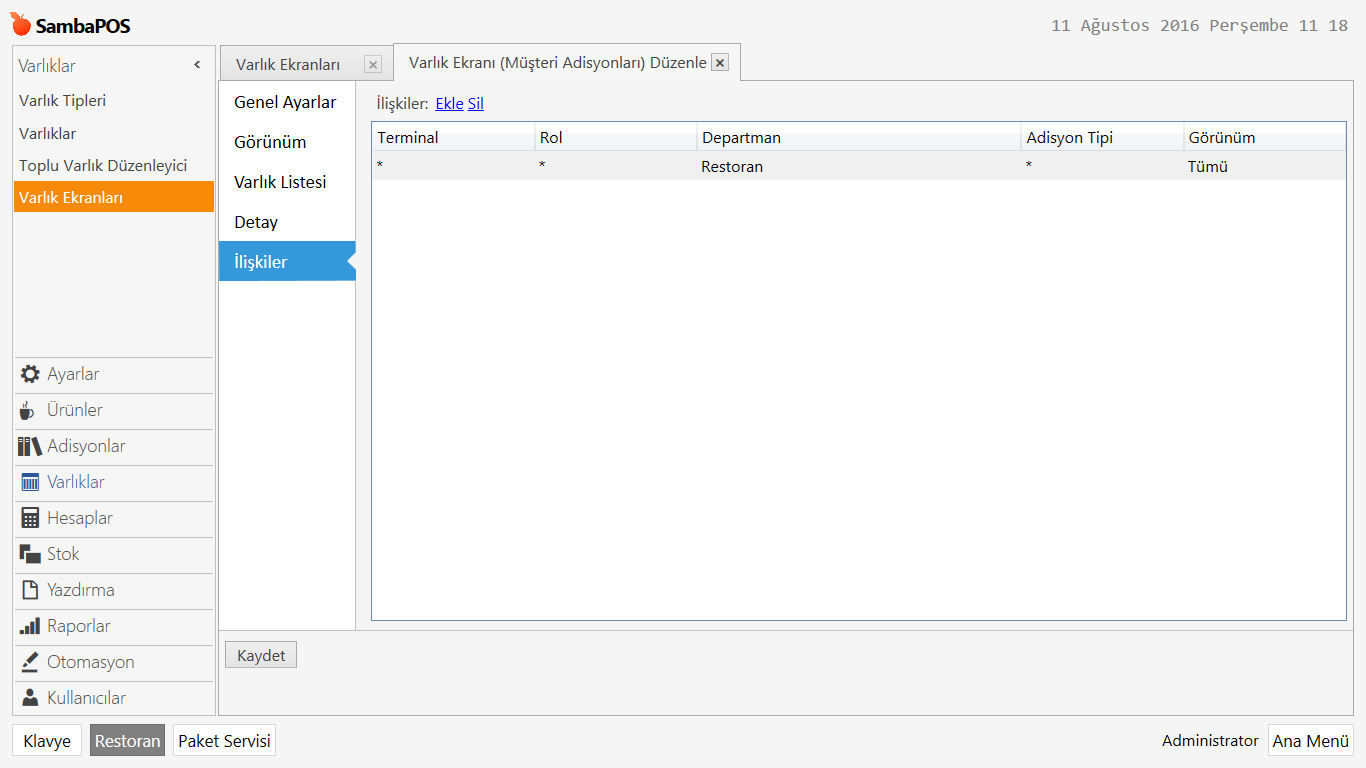The image size is (1366, 768).
Task: Click the Sil link
Action: (x=476, y=104)
